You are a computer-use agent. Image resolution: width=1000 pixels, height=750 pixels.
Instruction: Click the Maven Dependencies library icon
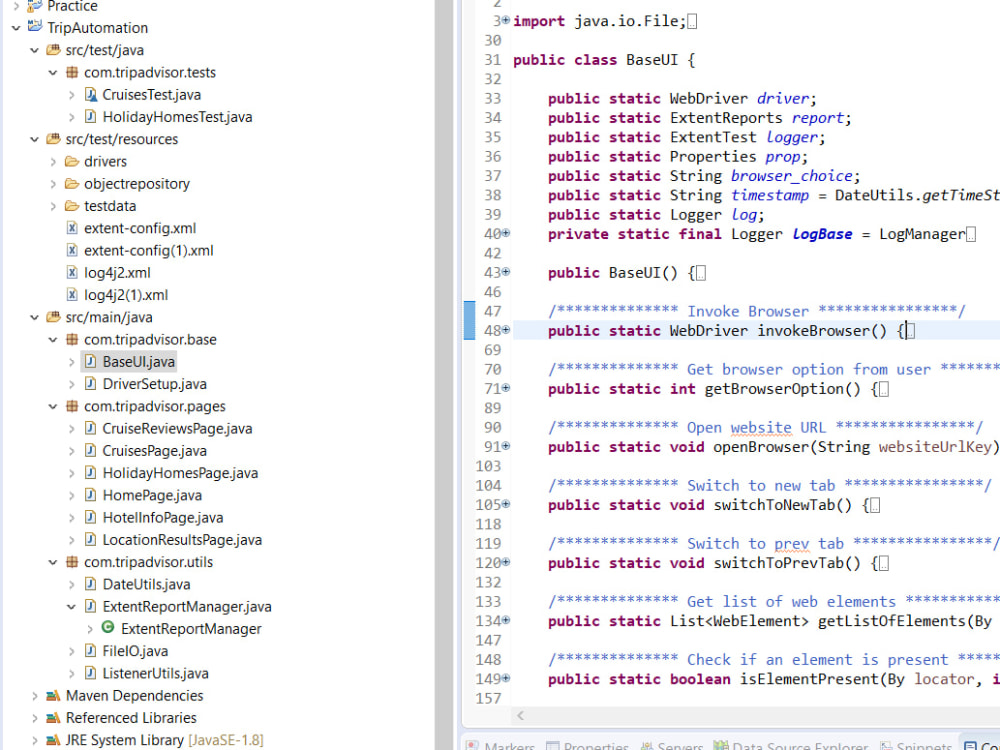click(52, 695)
